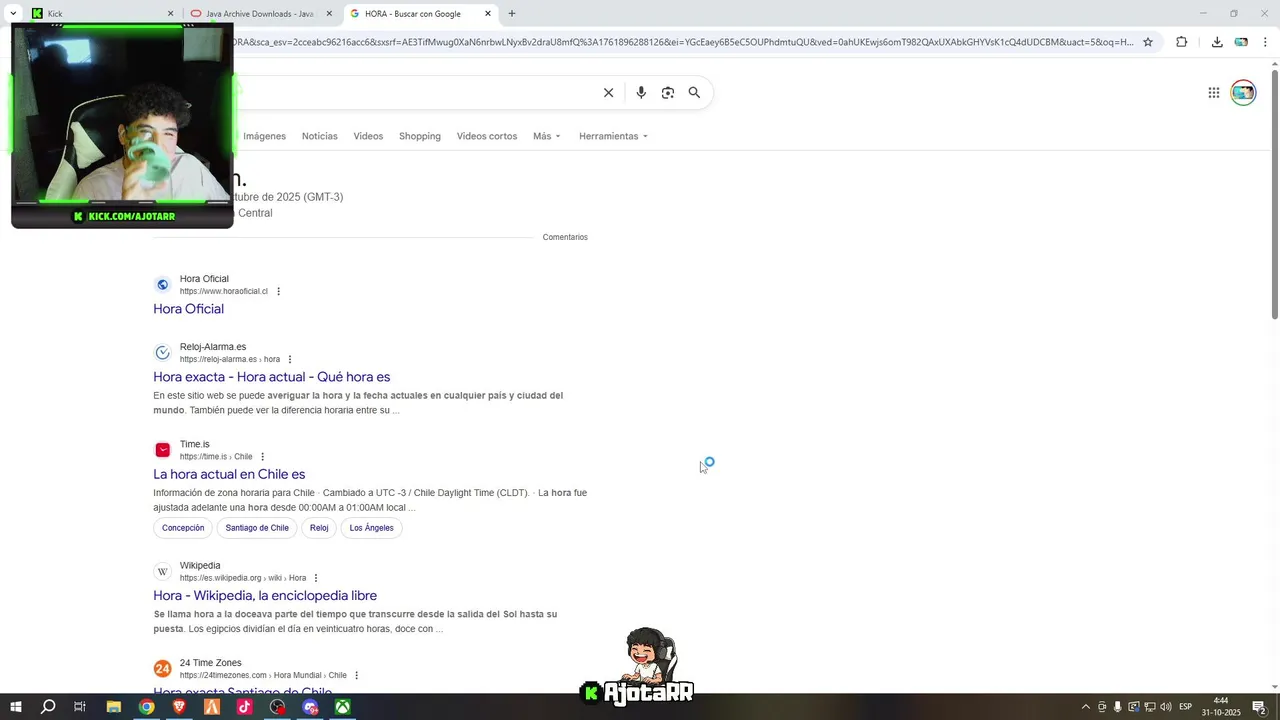Open Task View in the taskbar

(x=80, y=707)
